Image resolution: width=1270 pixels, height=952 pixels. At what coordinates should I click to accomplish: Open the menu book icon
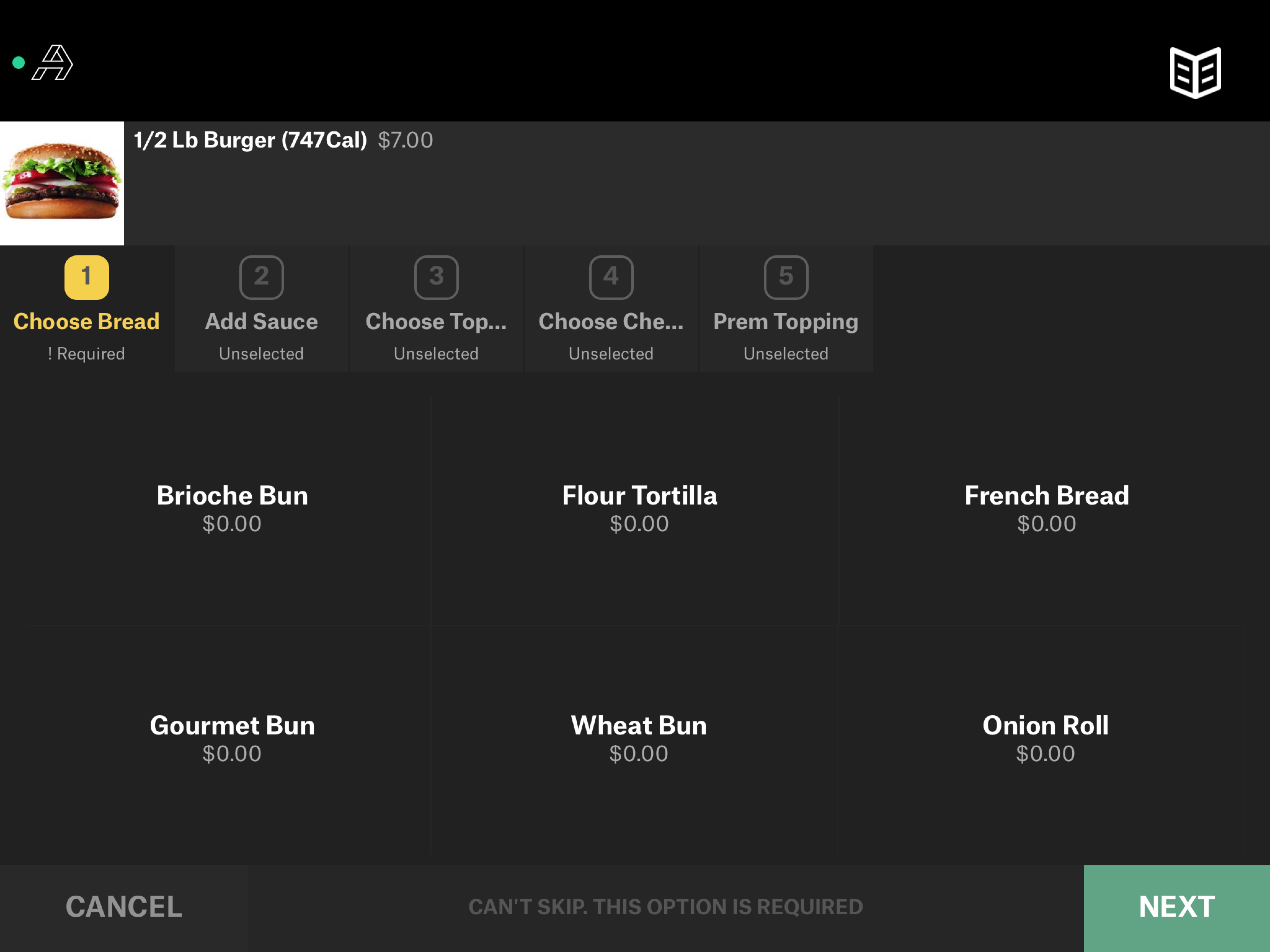coord(1195,73)
